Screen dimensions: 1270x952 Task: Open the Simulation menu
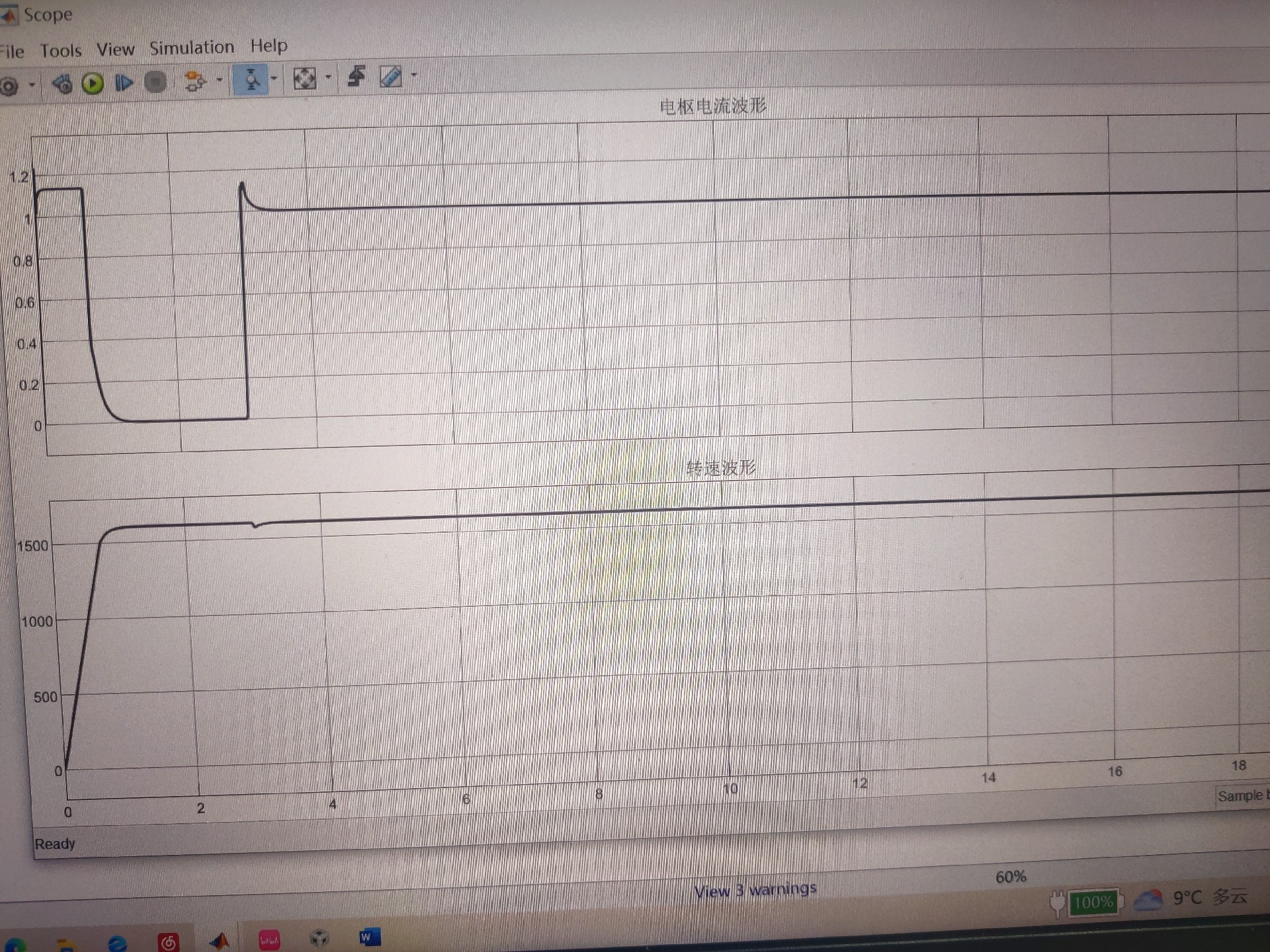tap(191, 48)
